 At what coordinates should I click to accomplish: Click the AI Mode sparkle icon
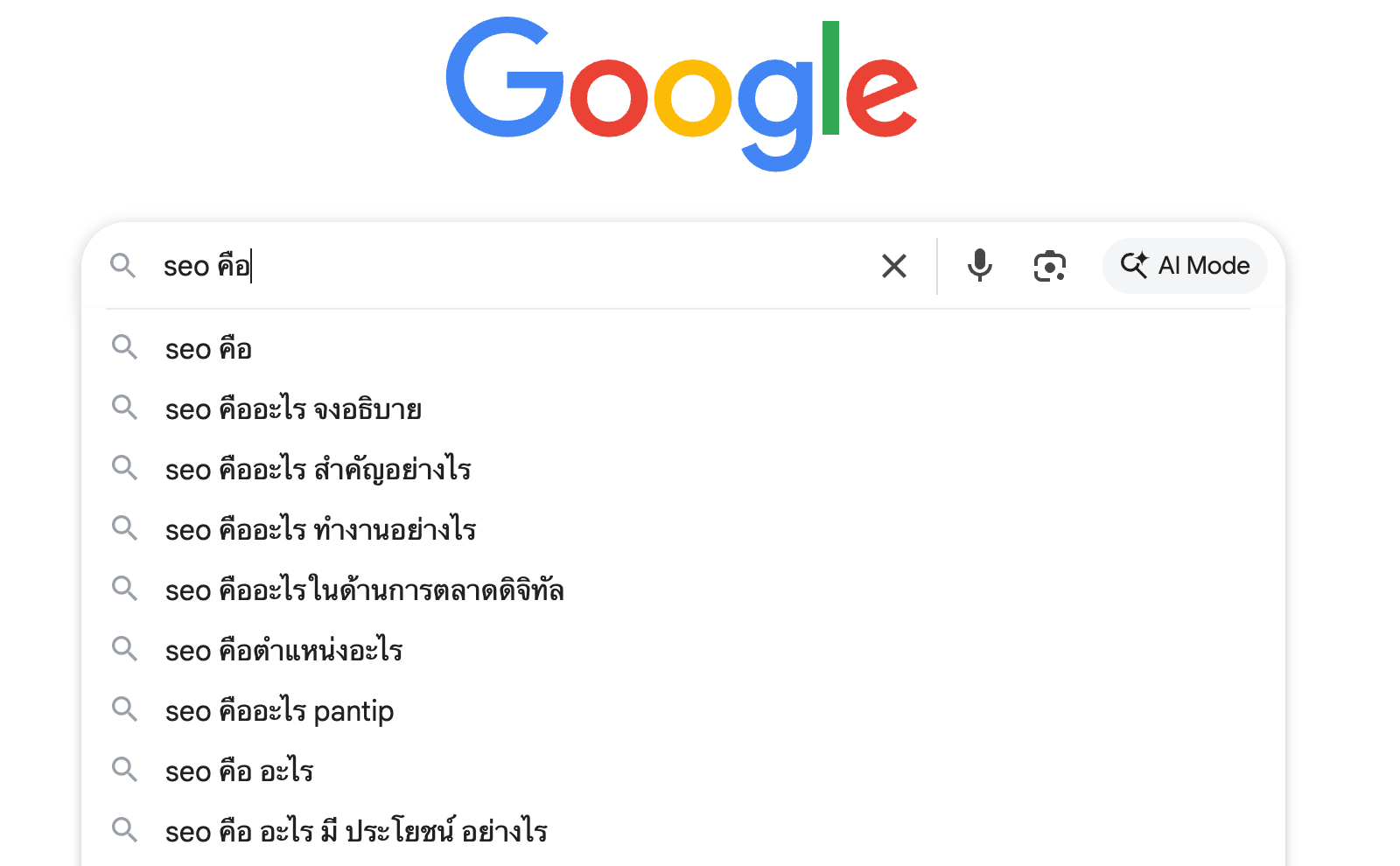click(1134, 266)
